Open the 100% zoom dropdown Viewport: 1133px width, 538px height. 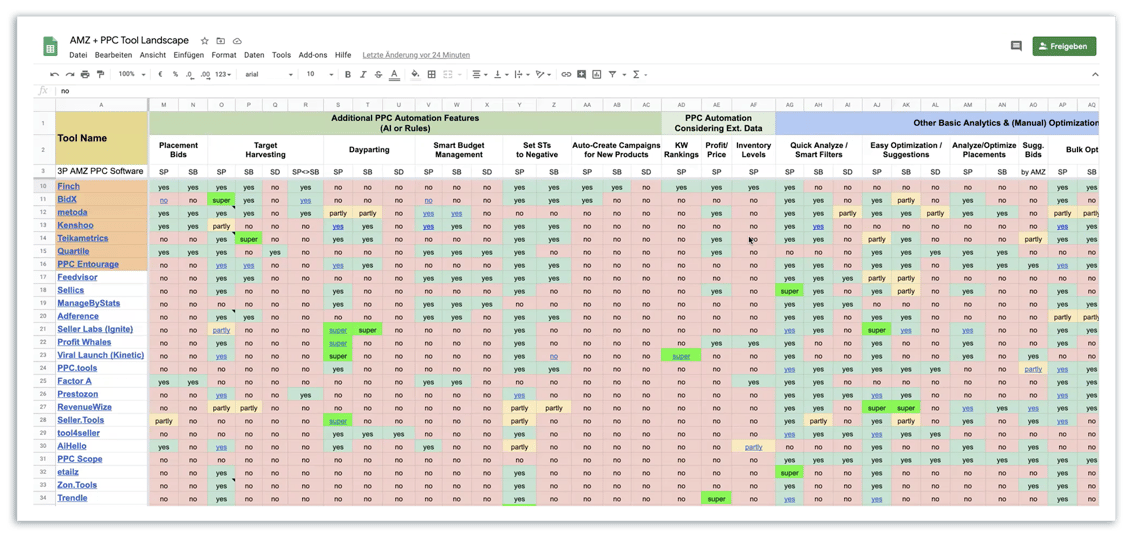[x=132, y=74]
